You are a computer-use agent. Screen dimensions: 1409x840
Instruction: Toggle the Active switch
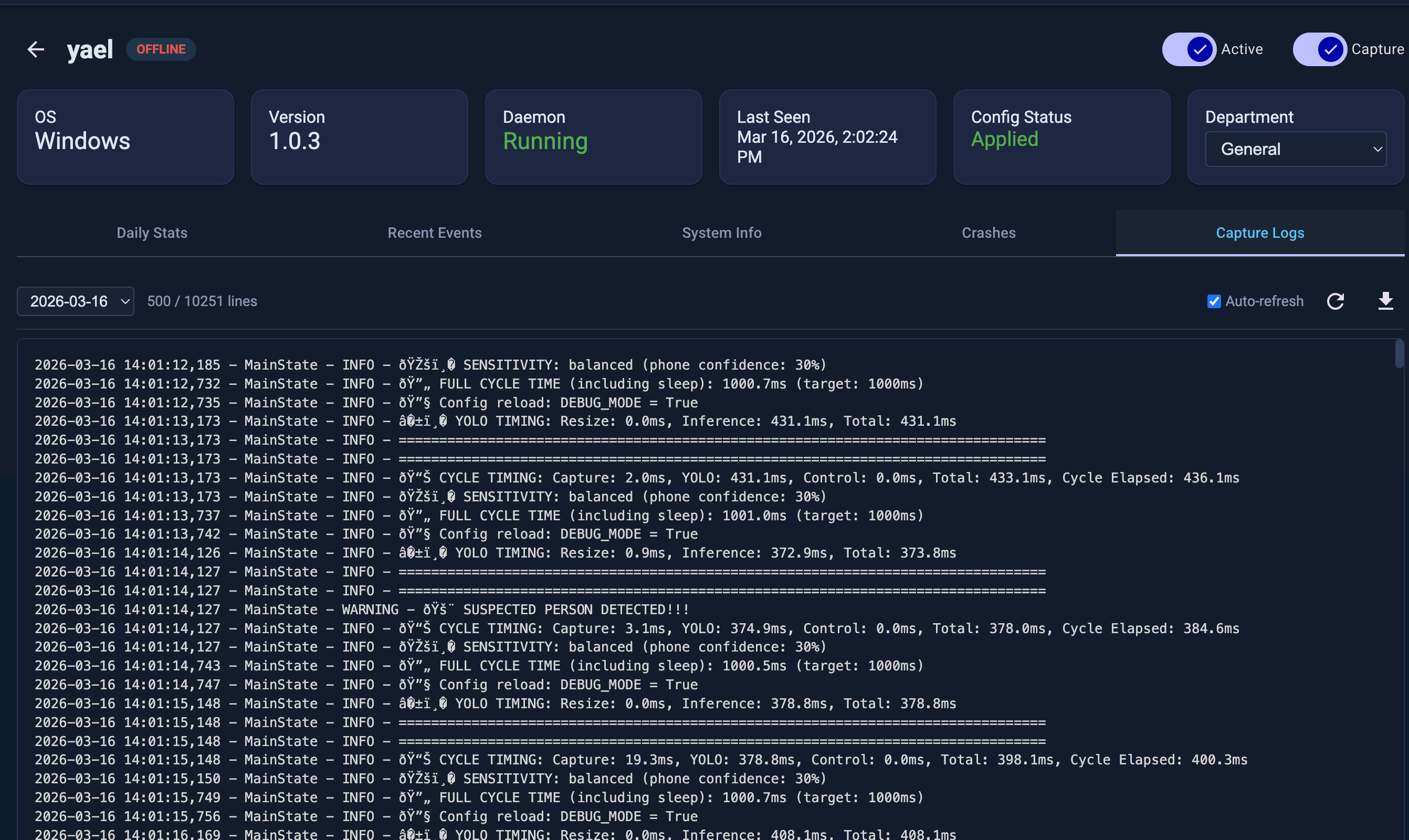(x=1189, y=49)
